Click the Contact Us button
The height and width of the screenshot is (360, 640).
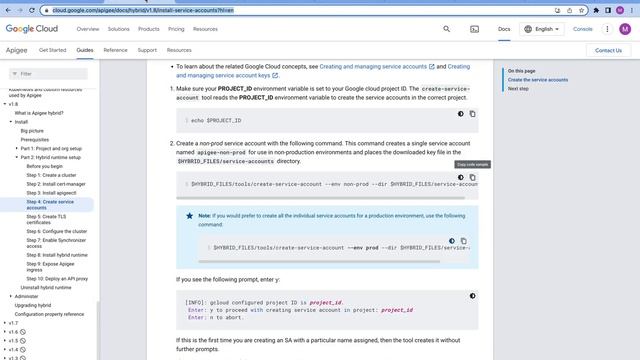pos(608,50)
